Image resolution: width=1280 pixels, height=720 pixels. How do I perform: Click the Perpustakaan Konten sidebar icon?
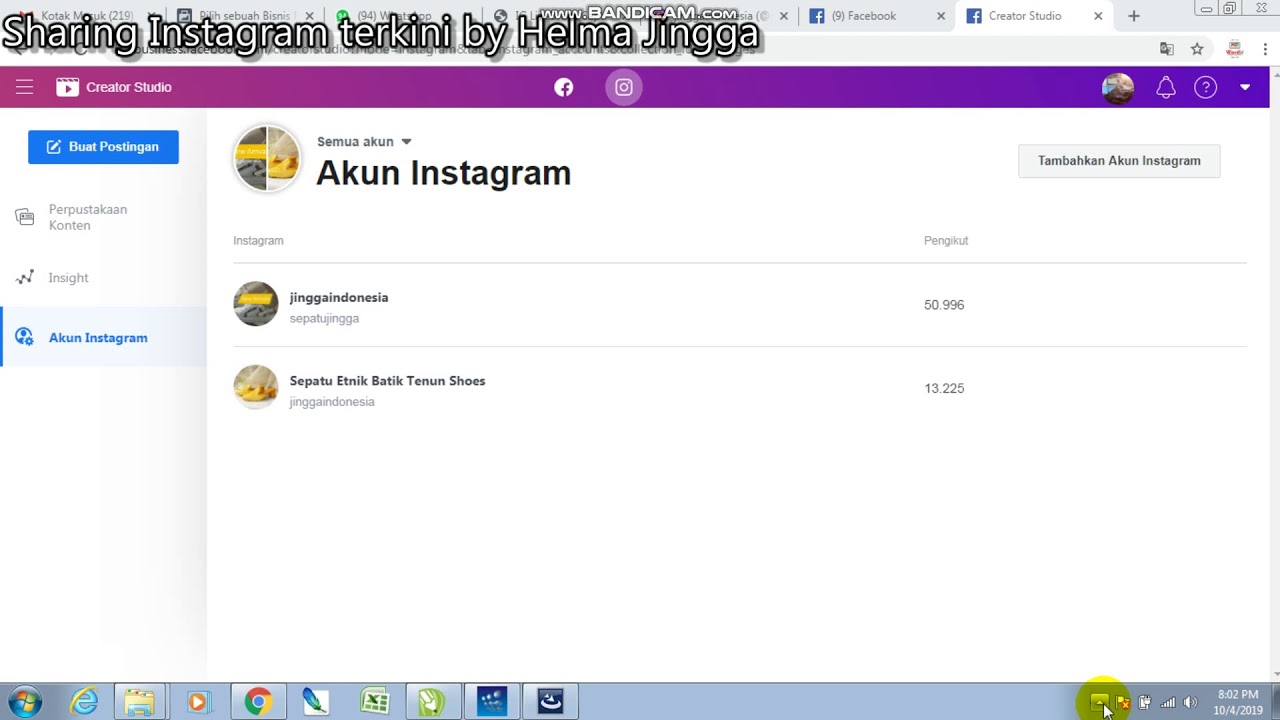(x=25, y=217)
